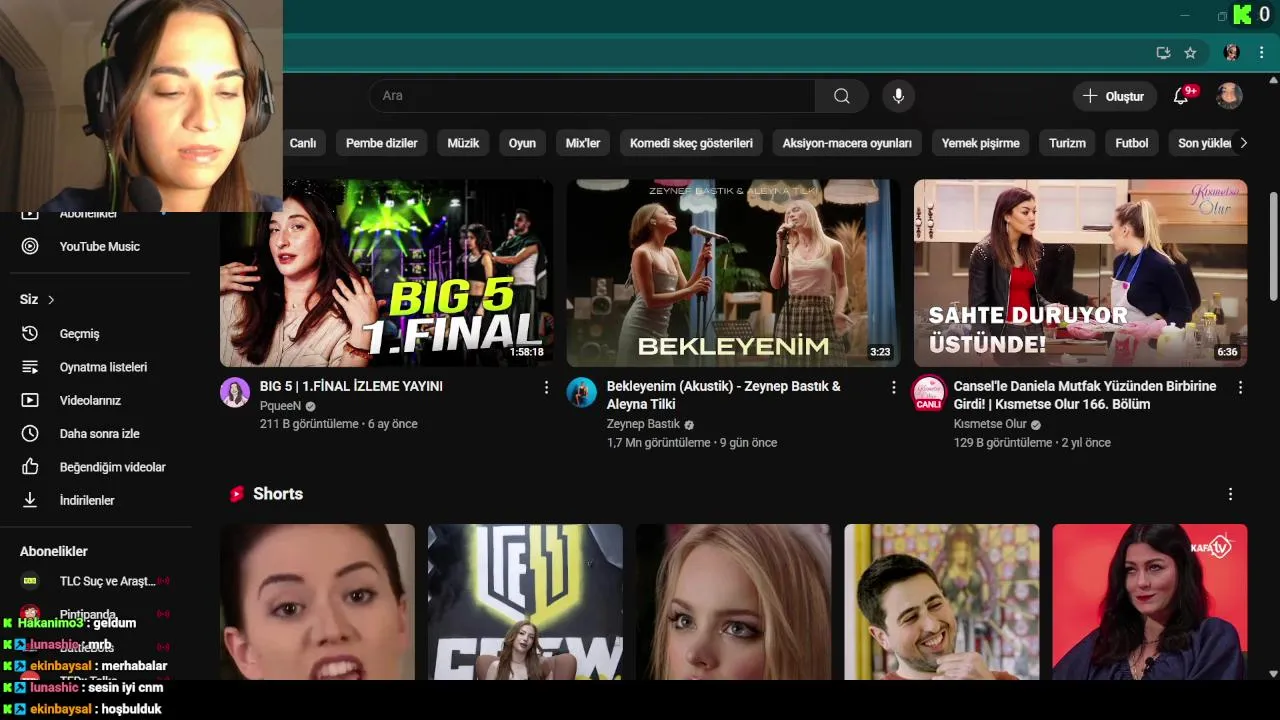1280x720 pixels.
Task: Click the Oluştur create button
Action: tap(1114, 96)
